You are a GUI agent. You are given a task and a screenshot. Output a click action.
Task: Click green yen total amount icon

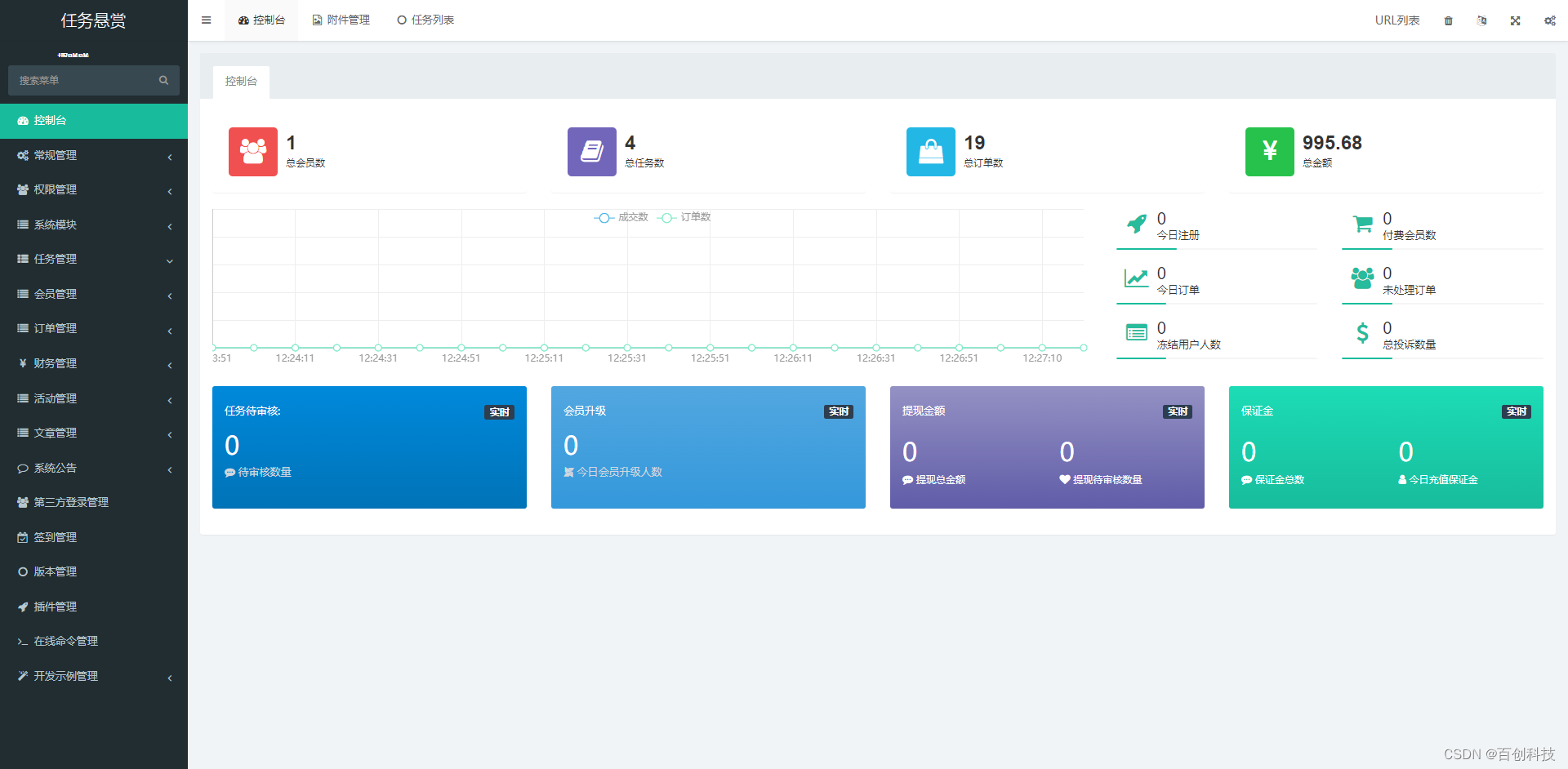1270,152
